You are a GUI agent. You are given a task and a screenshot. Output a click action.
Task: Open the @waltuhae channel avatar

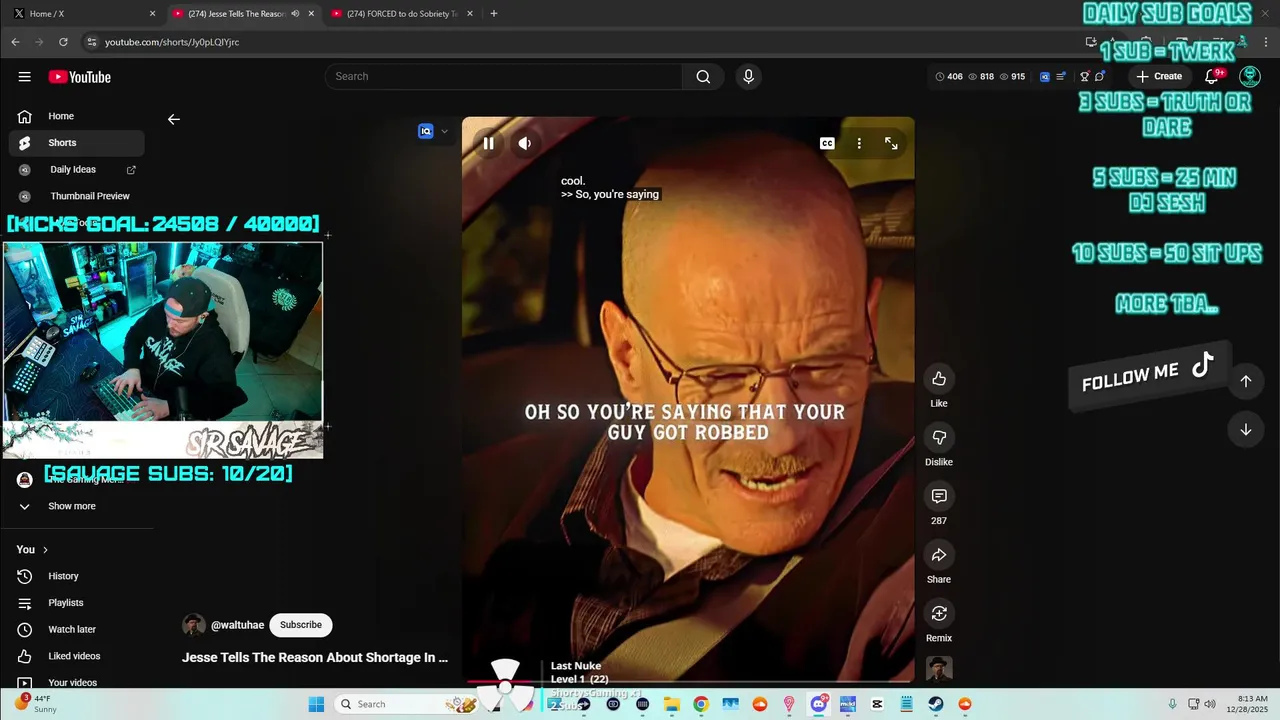194,625
